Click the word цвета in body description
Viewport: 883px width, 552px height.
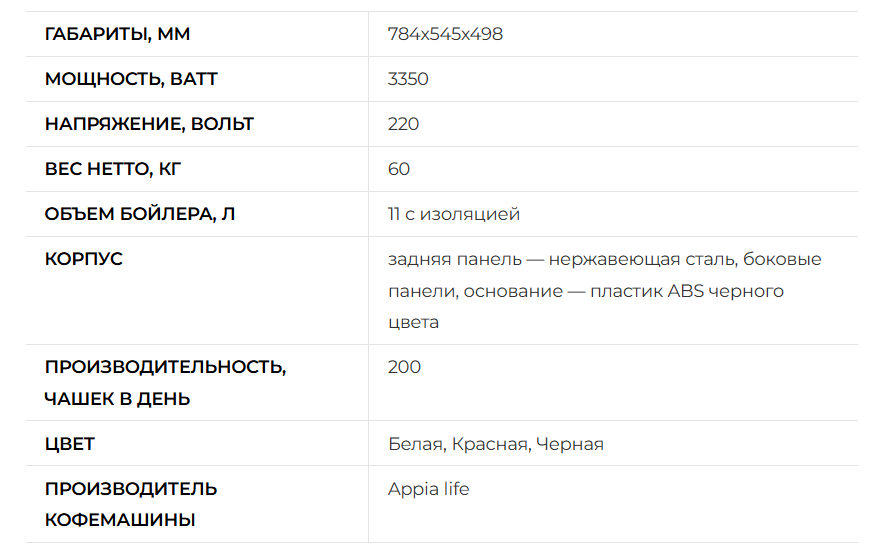(x=413, y=322)
